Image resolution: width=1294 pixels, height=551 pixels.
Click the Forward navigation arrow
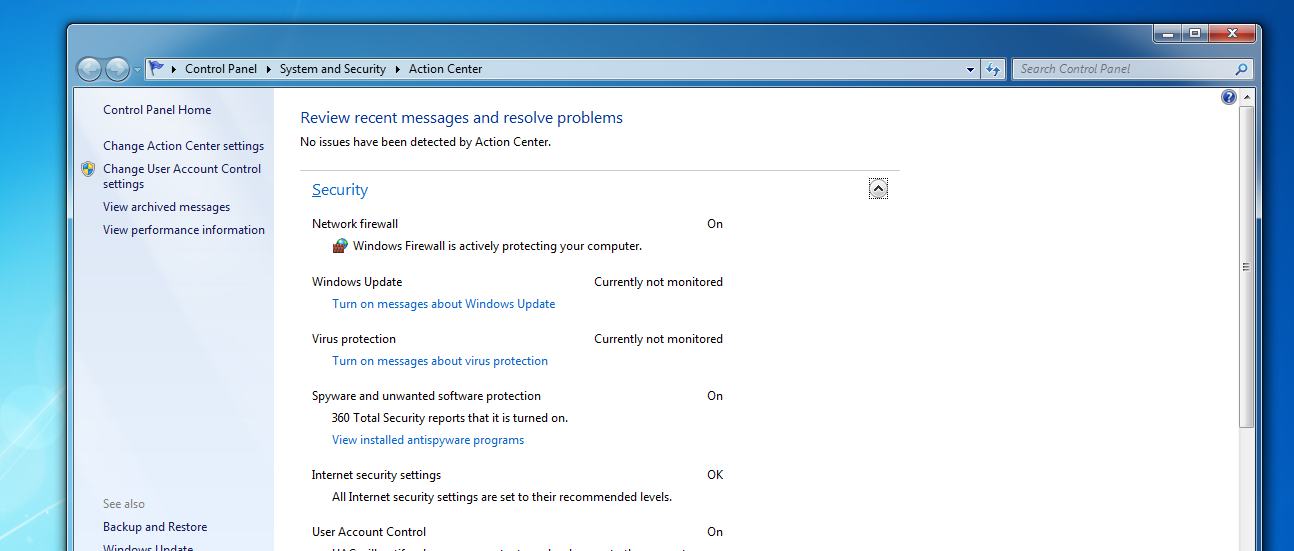[x=117, y=69]
